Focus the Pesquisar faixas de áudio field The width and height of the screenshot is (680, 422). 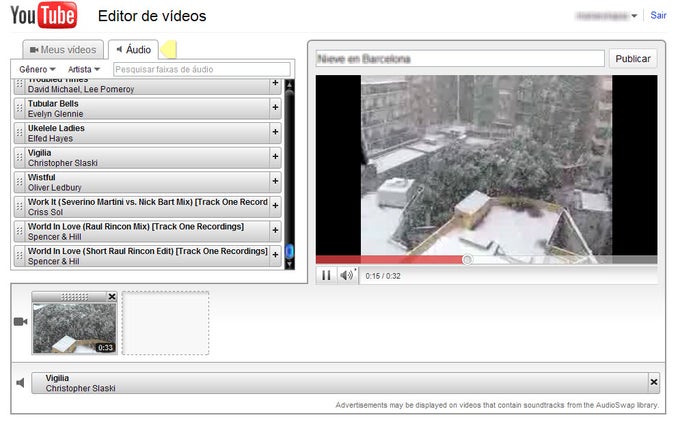pos(202,69)
